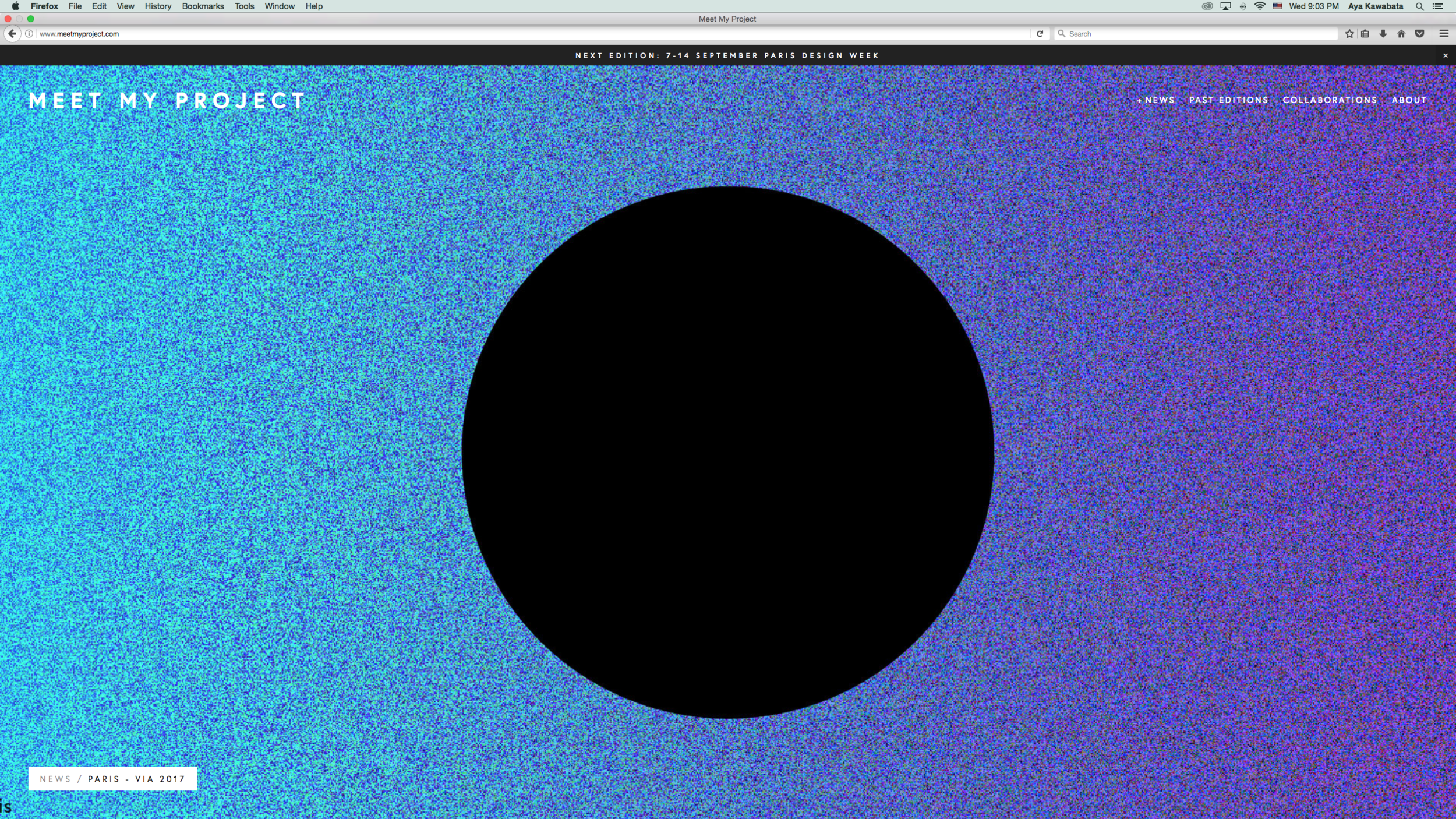Click the Bluetooth icon in menu bar
The width and height of the screenshot is (1456, 819).
tap(1243, 6)
